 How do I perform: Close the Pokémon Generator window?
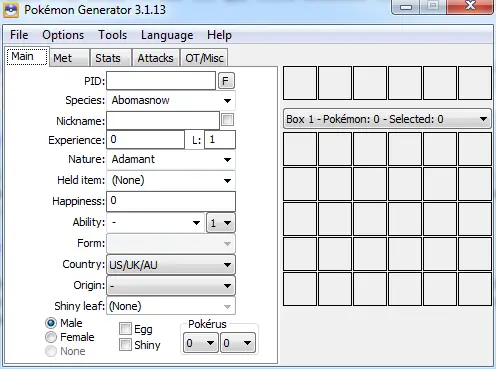470,6
